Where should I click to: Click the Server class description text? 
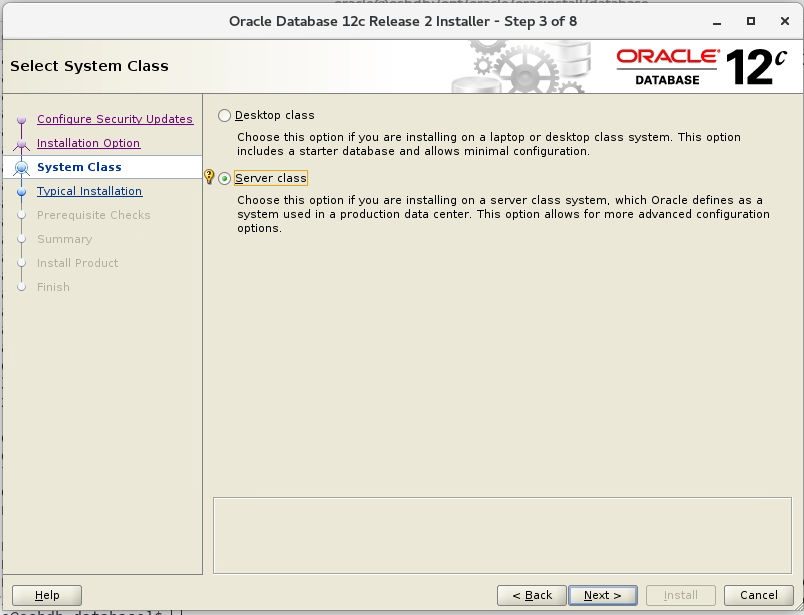(503, 214)
